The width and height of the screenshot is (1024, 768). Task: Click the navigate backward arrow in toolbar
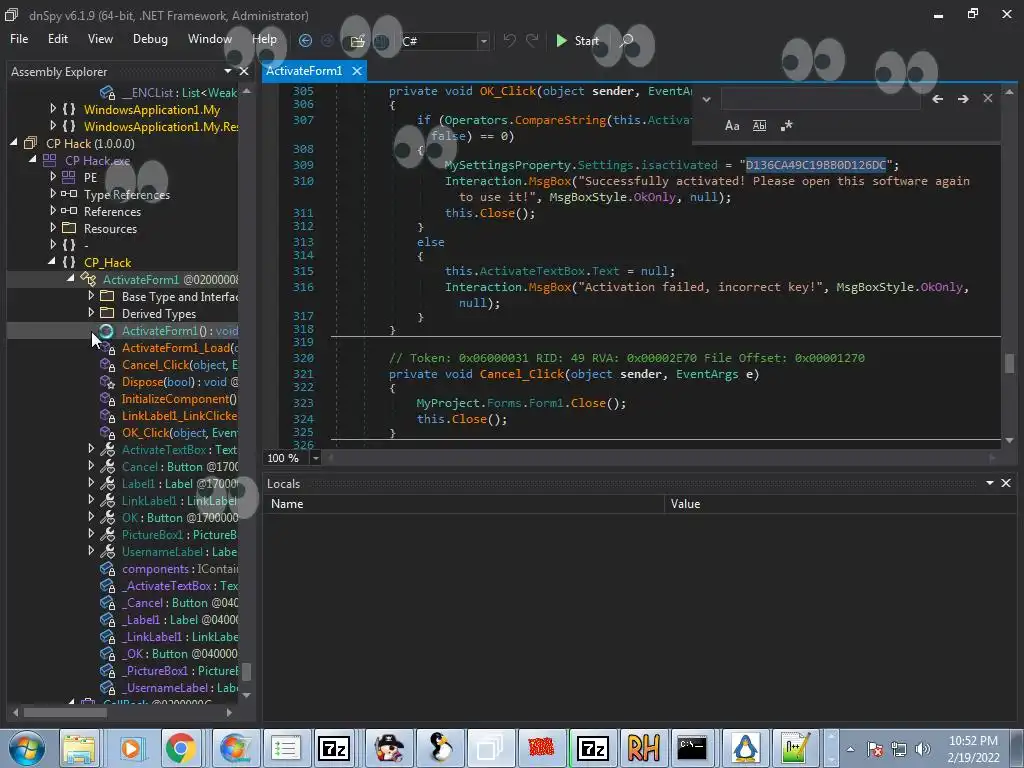[x=305, y=41]
